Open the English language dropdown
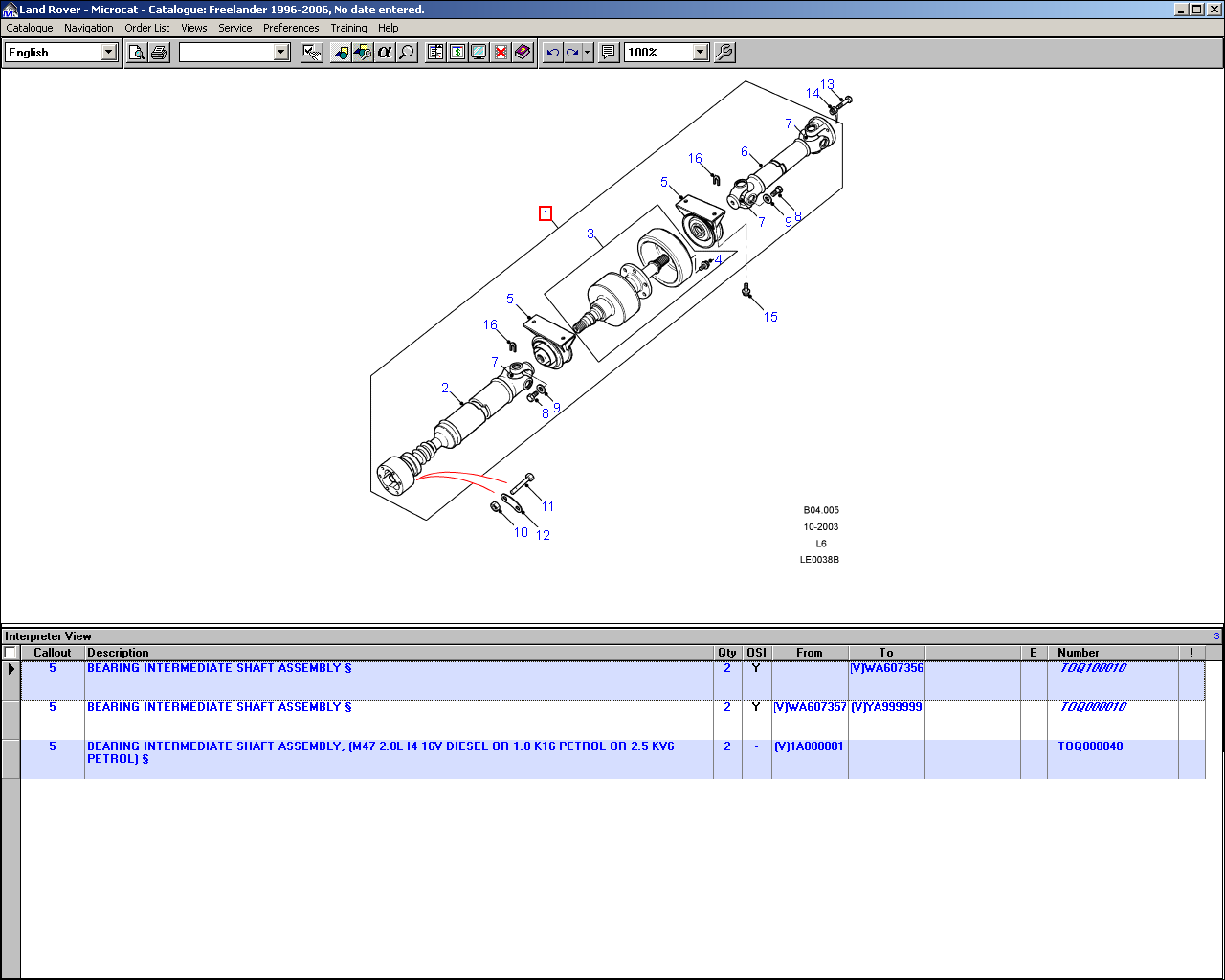This screenshot has height=980, width=1225. [108, 53]
